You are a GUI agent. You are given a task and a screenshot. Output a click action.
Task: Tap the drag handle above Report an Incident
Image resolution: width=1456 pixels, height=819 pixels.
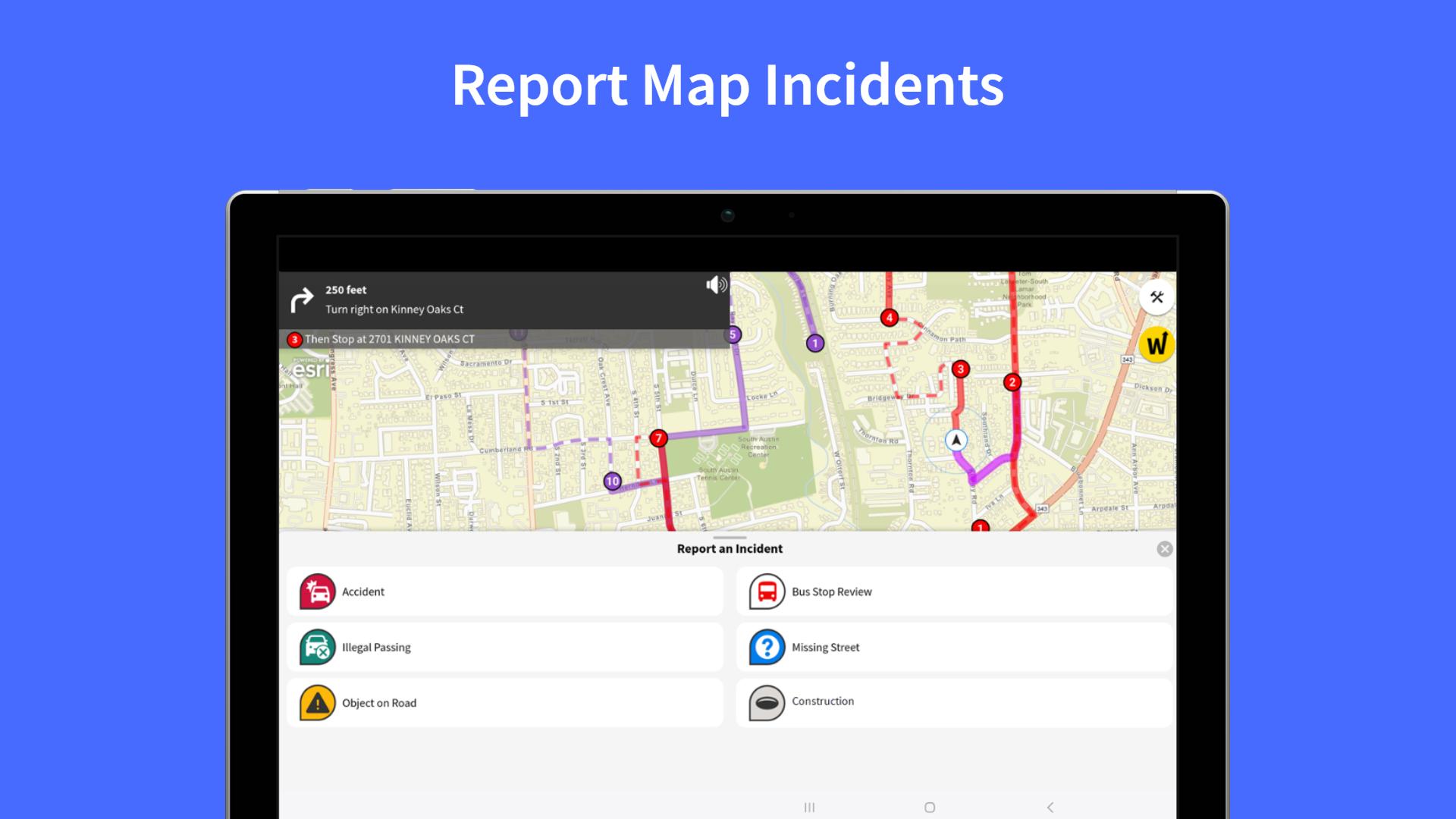[730, 537]
